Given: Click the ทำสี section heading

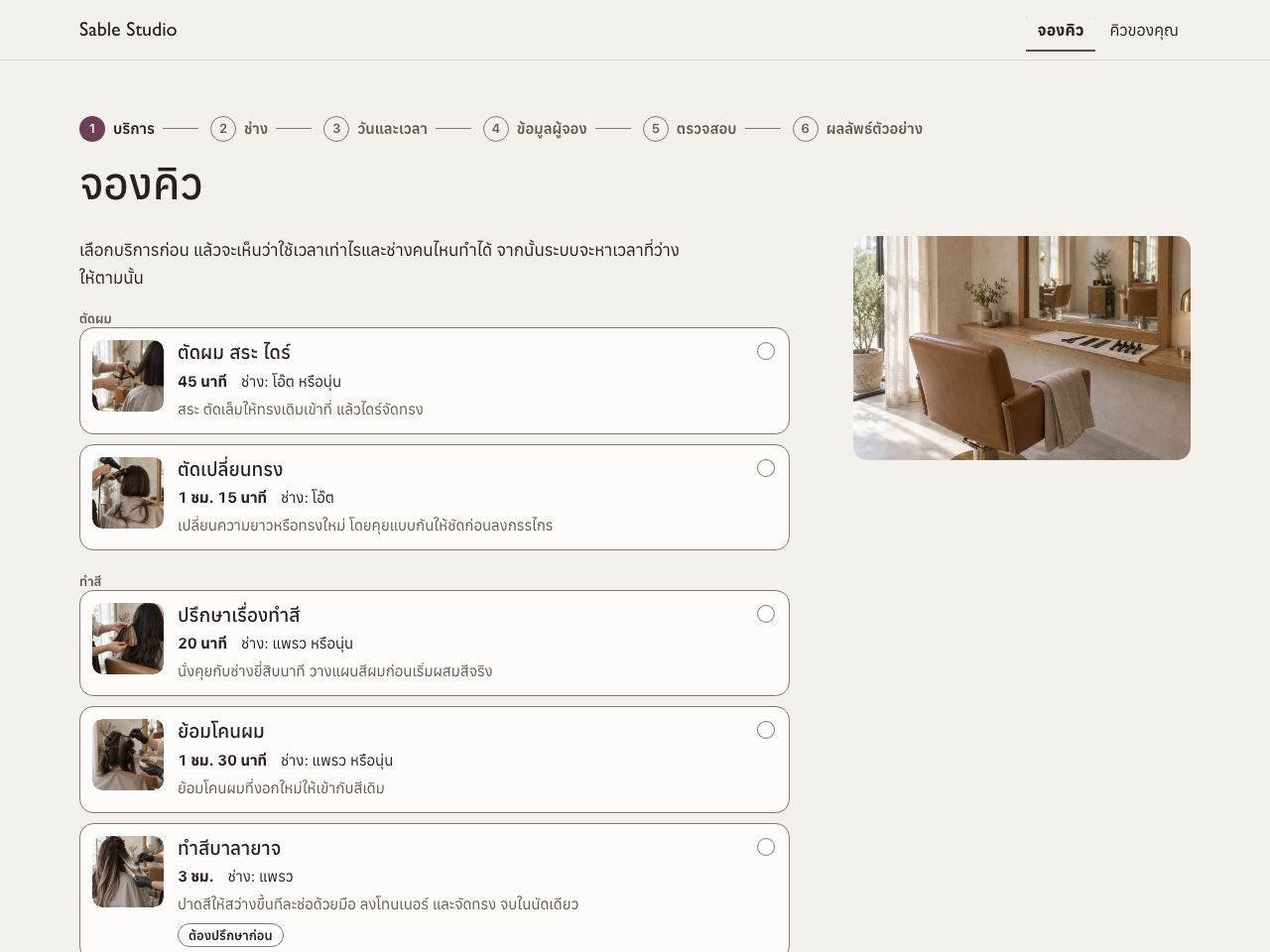Looking at the screenshot, I should tap(90, 581).
